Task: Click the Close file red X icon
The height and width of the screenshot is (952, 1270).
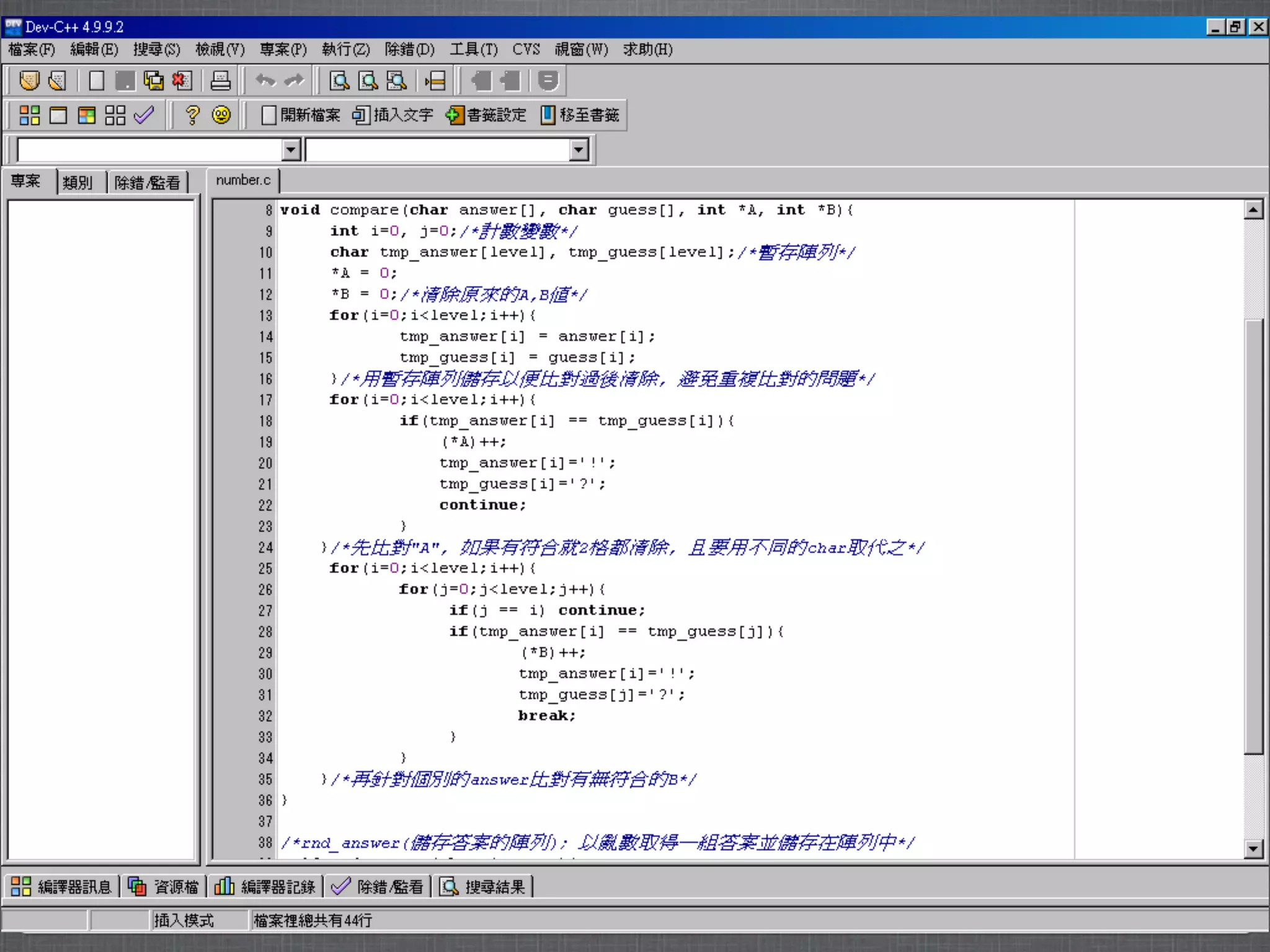Action: (182, 81)
